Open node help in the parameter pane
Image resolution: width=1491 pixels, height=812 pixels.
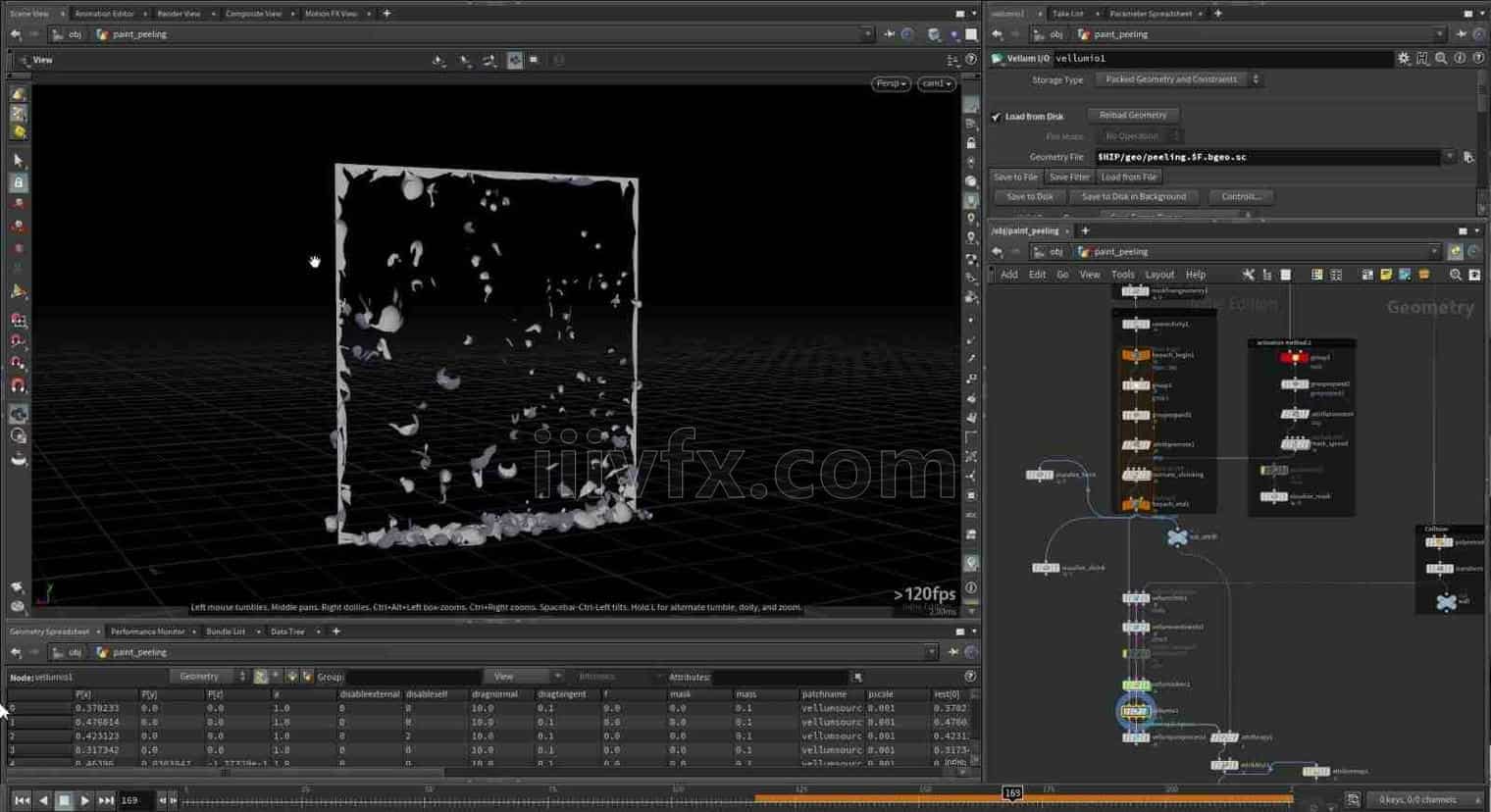click(1478, 59)
